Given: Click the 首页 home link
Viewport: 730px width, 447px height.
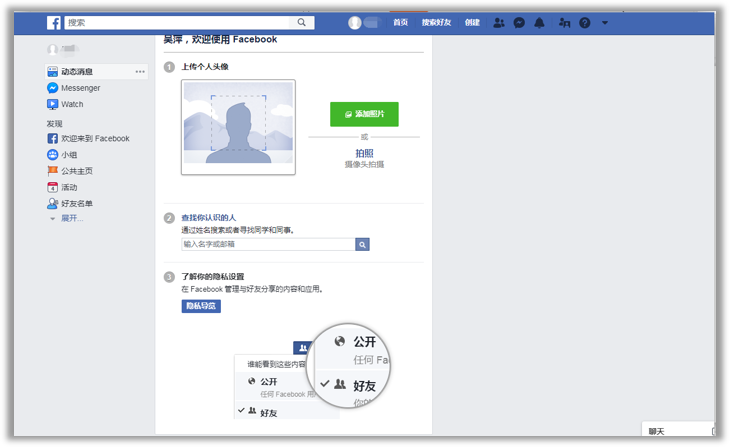Looking at the screenshot, I should 400,22.
